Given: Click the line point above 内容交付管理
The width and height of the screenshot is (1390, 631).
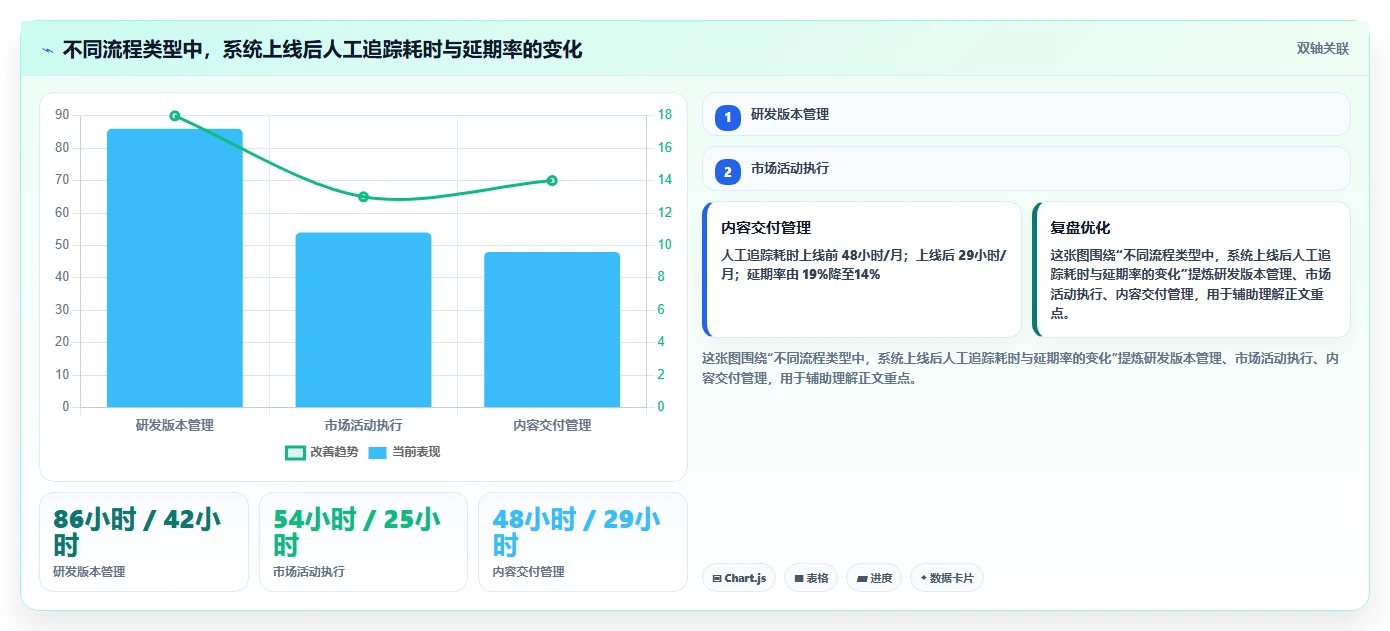Looking at the screenshot, I should (x=552, y=181).
